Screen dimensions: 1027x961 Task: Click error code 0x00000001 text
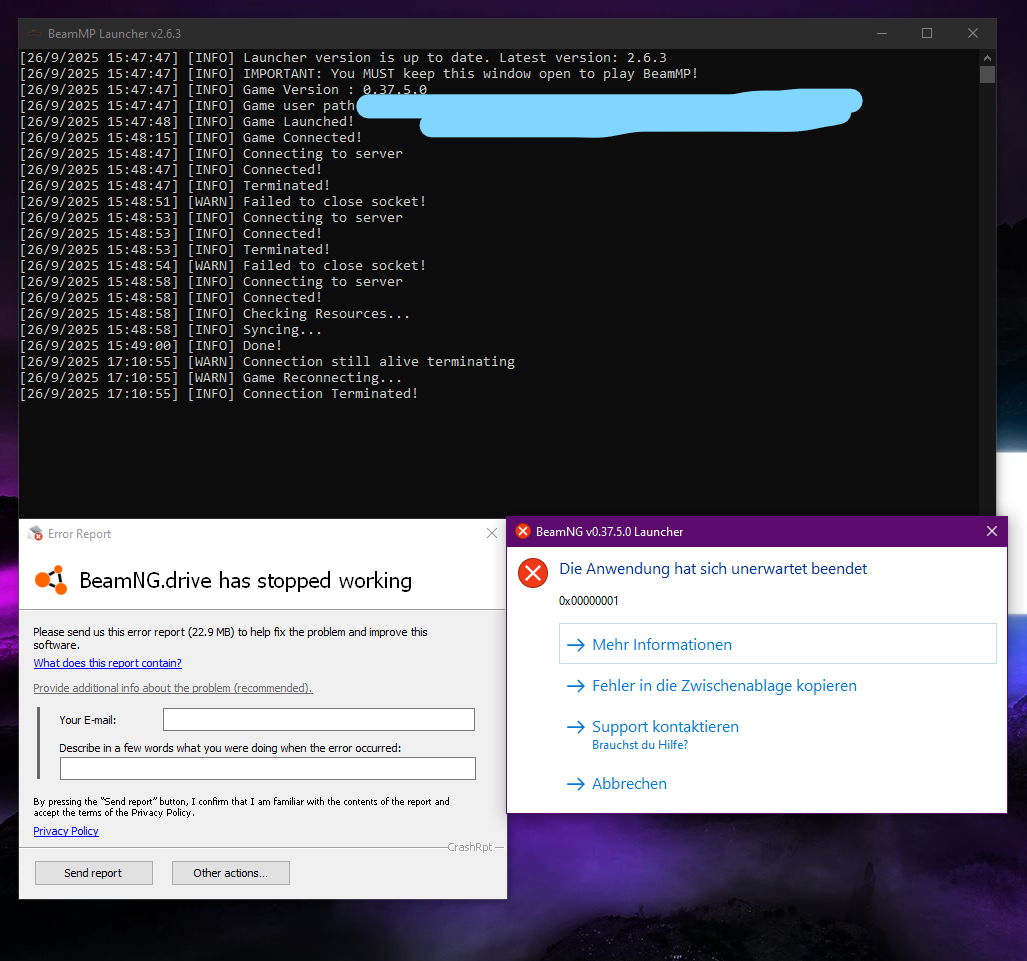[588, 601]
